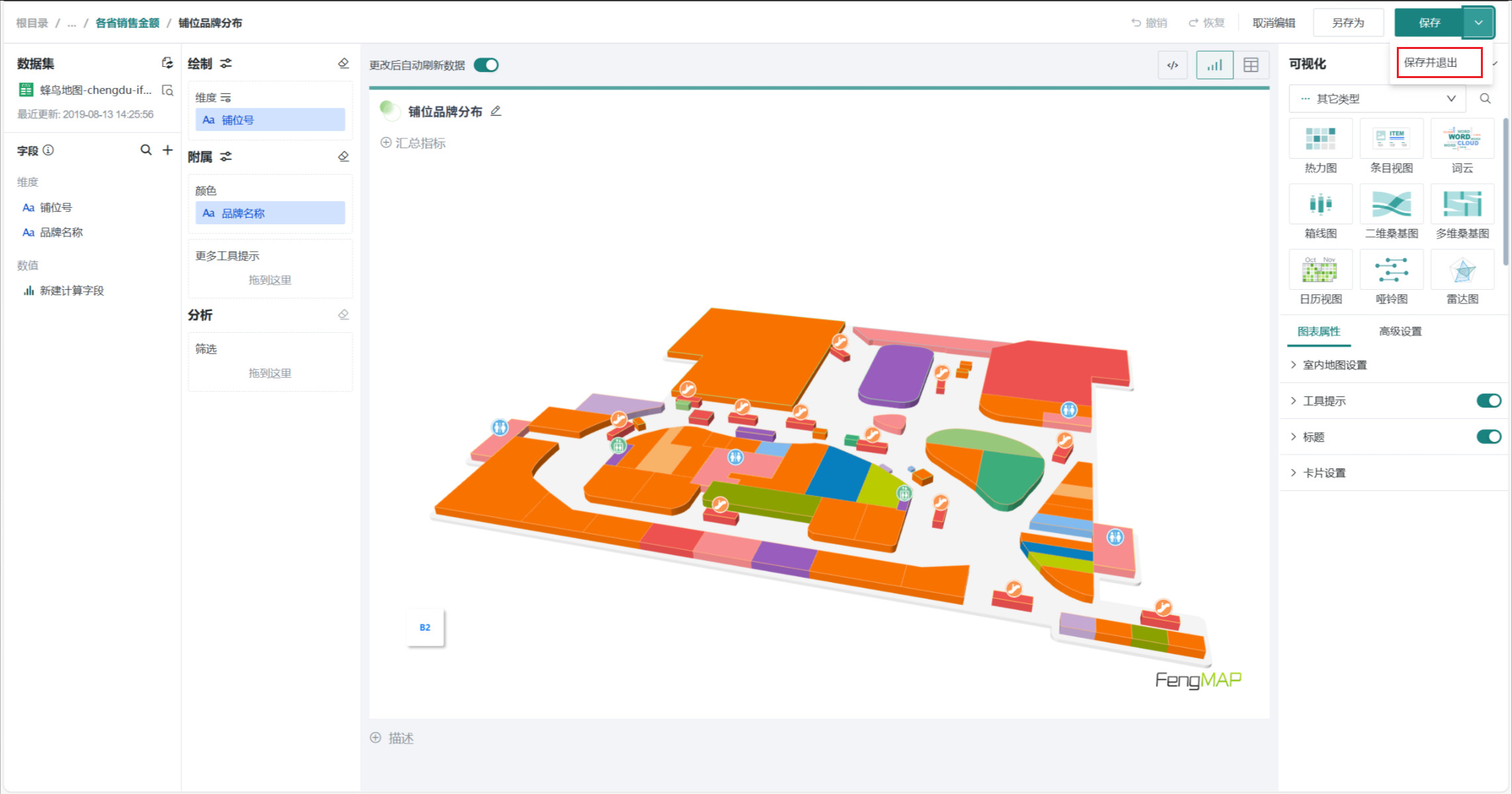Open the 各省销售金额 breadcrumb link

(x=127, y=22)
